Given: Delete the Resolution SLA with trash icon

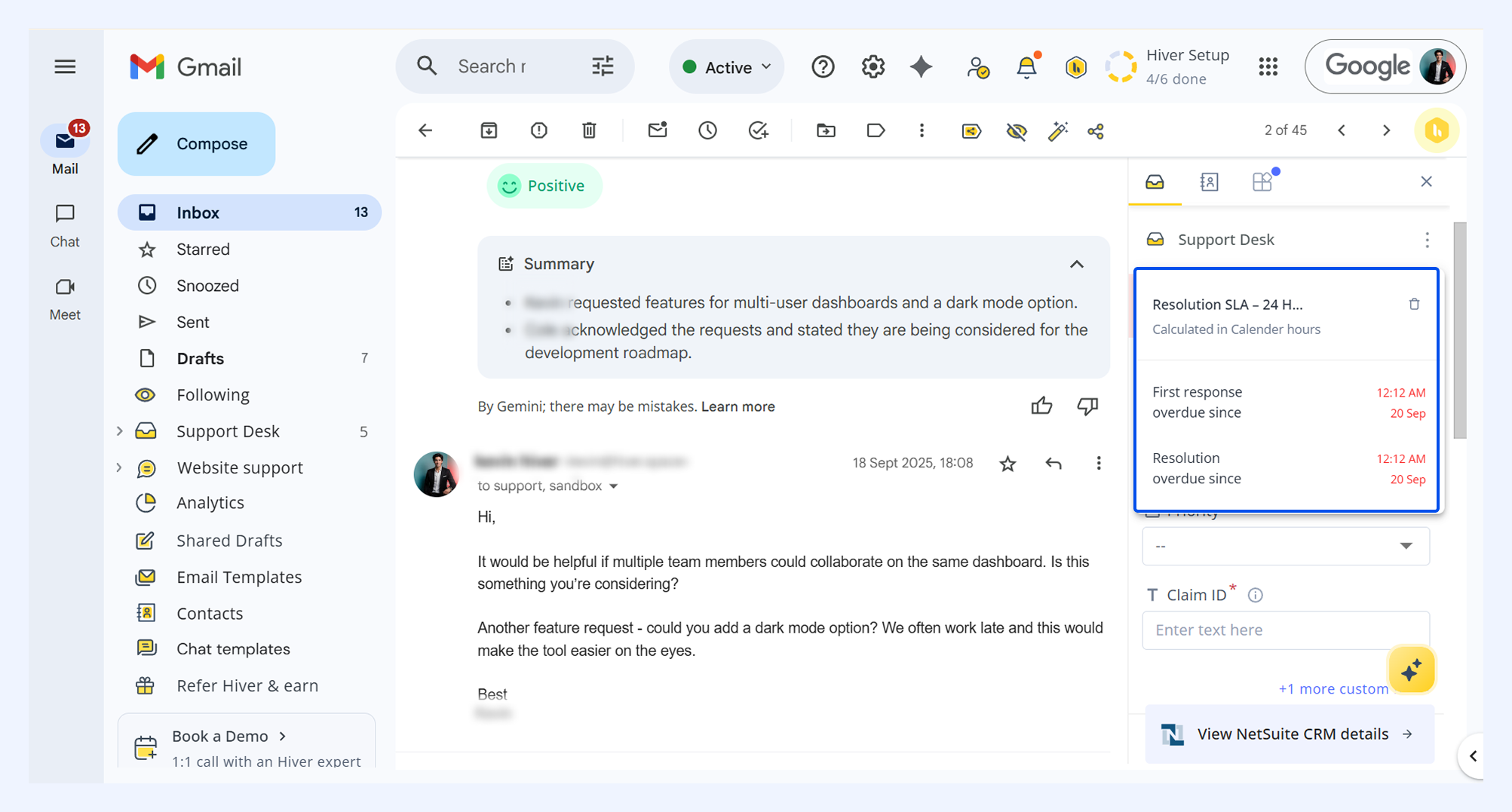Looking at the screenshot, I should [x=1414, y=304].
